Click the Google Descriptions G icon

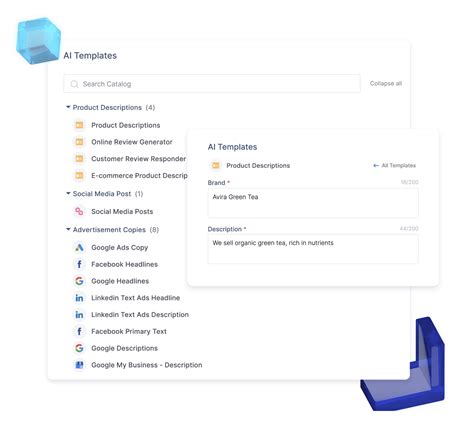point(79,348)
